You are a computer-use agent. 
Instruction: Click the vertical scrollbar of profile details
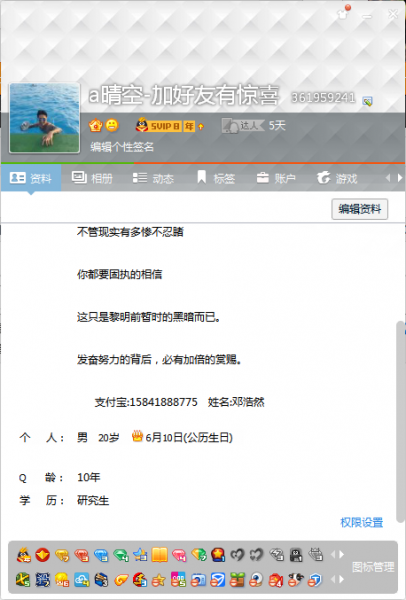[x=400, y=422]
